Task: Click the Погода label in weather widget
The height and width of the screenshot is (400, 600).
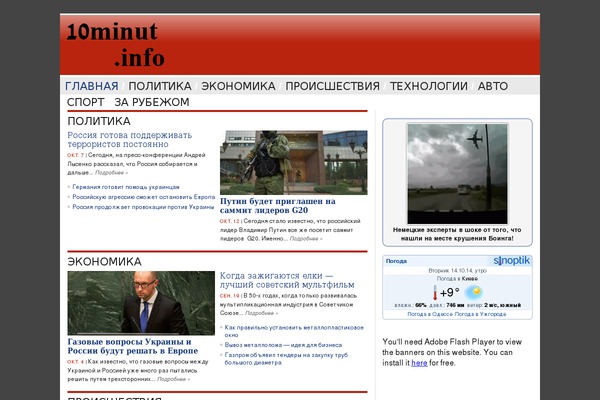Action: 396,261
